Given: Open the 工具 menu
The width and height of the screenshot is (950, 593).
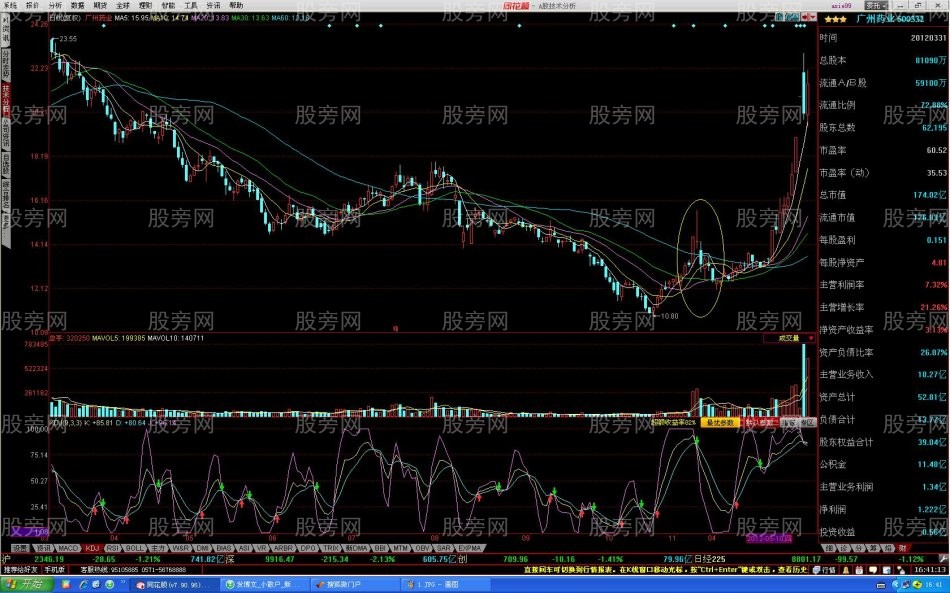Looking at the screenshot, I should click(x=191, y=5).
